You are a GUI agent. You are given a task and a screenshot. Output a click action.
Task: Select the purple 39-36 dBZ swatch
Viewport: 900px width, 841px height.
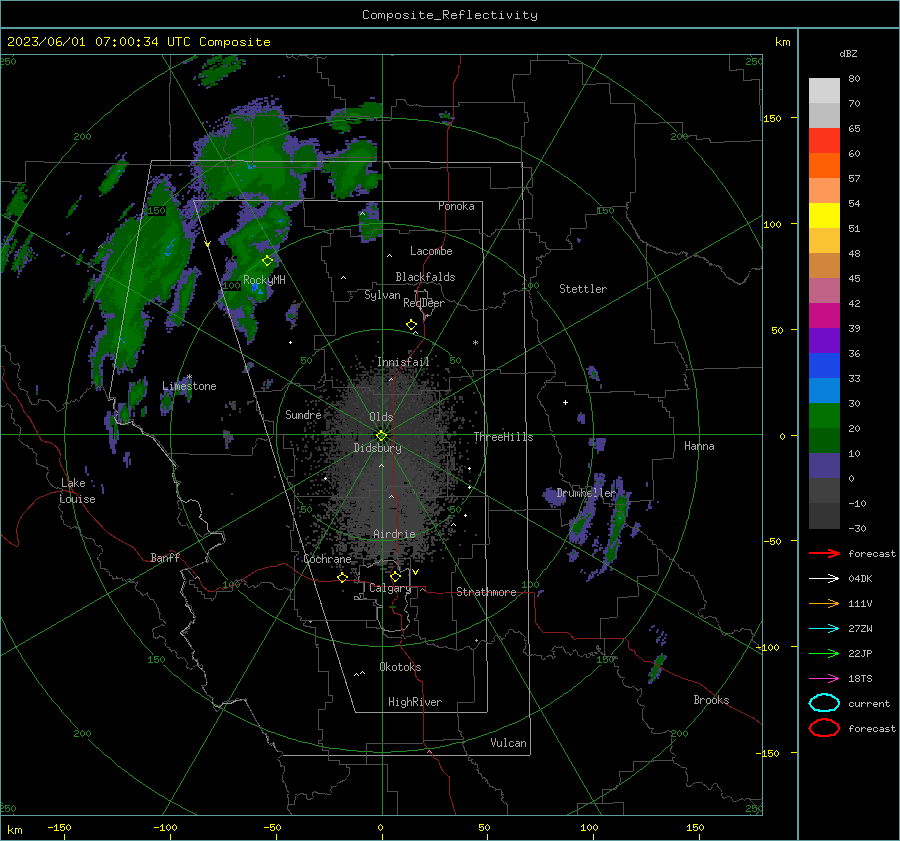click(x=824, y=341)
